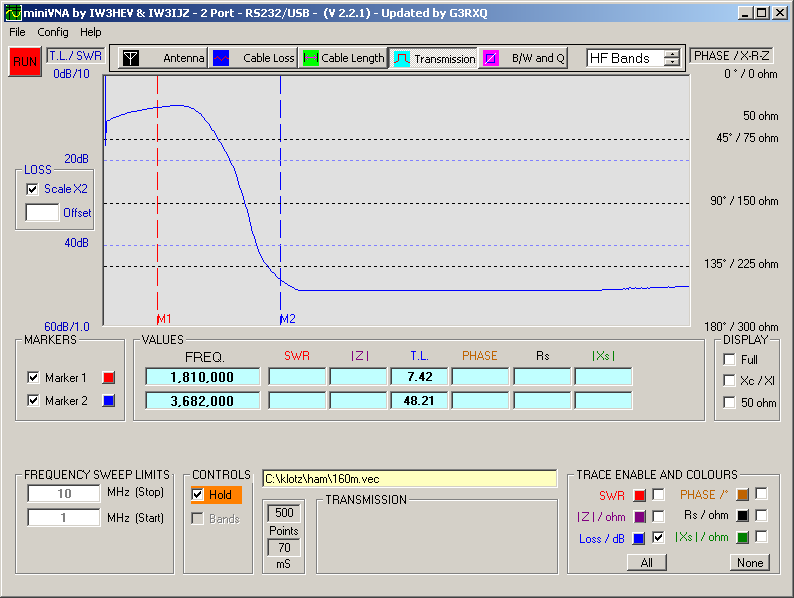The image size is (794, 598).
Task: Select the Transmission mode label
Action: tap(445, 59)
